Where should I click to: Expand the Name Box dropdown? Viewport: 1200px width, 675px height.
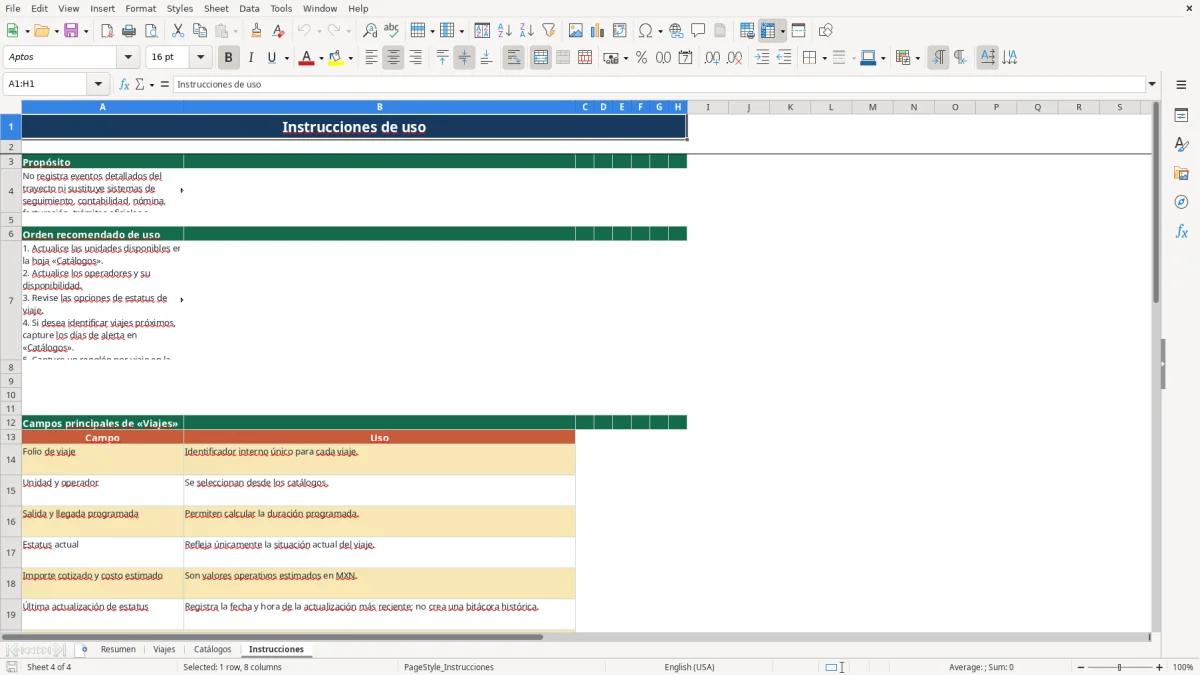tap(98, 84)
